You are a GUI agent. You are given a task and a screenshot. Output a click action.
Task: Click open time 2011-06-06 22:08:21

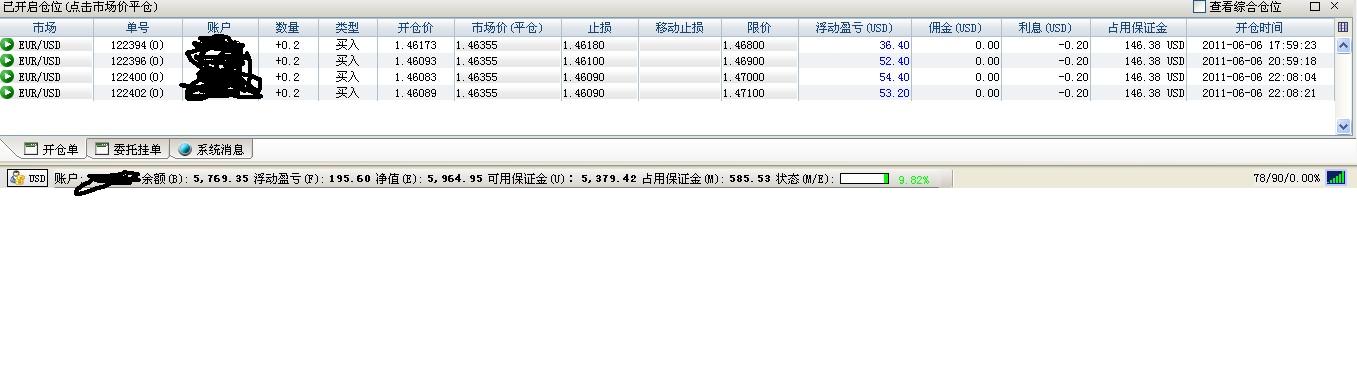tap(1260, 93)
